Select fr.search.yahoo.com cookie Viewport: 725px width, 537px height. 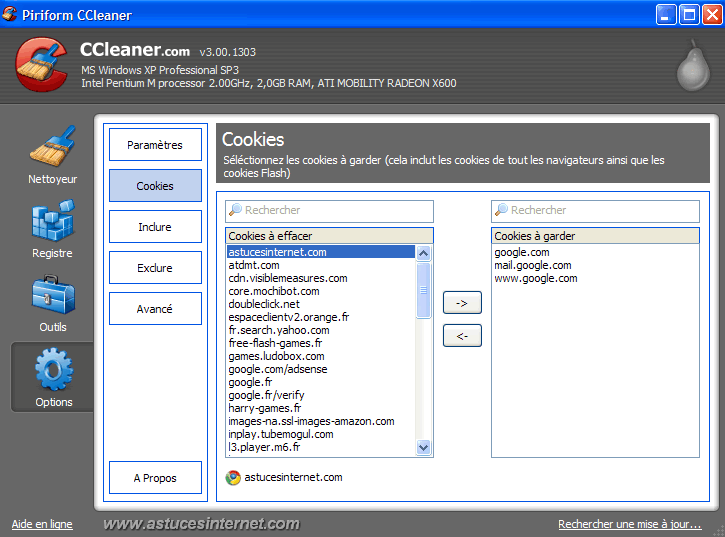(x=321, y=330)
